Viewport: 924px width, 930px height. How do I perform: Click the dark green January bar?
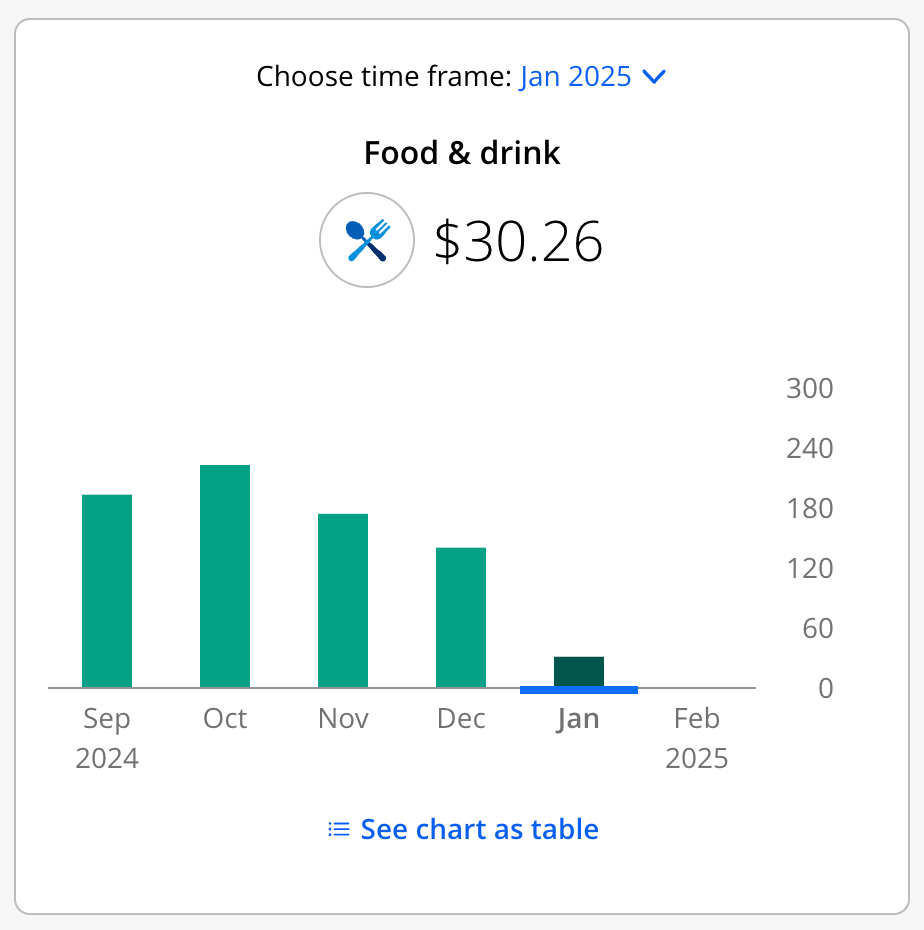tap(579, 670)
